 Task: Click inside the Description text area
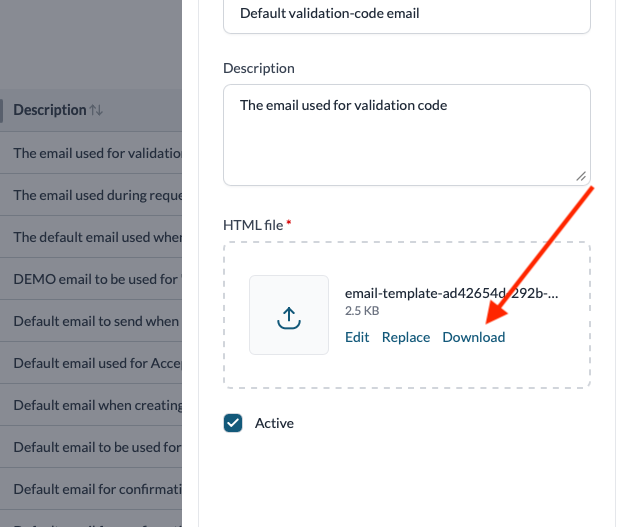click(407, 135)
